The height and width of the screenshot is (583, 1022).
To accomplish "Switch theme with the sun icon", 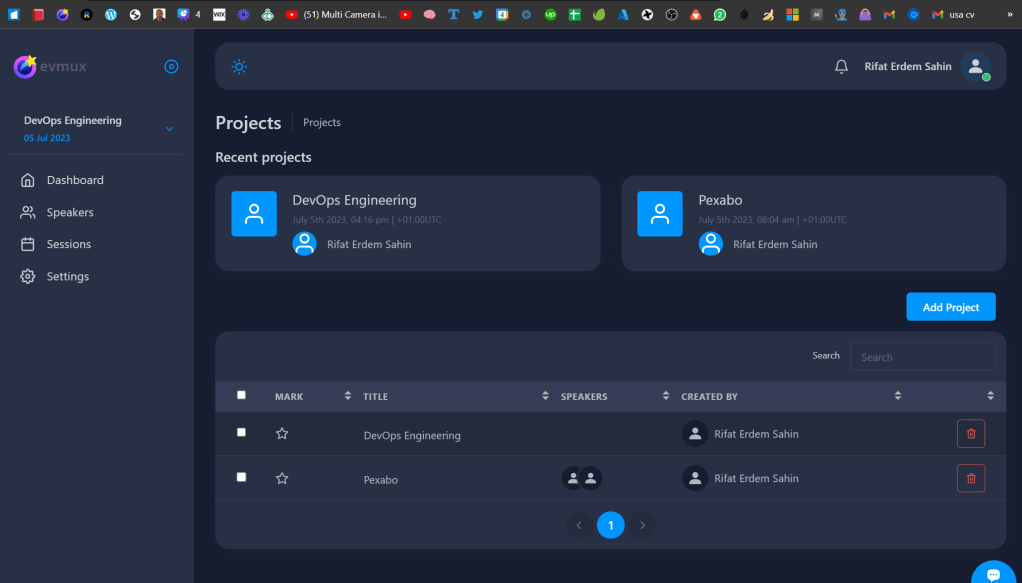I will [x=239, y=67].
